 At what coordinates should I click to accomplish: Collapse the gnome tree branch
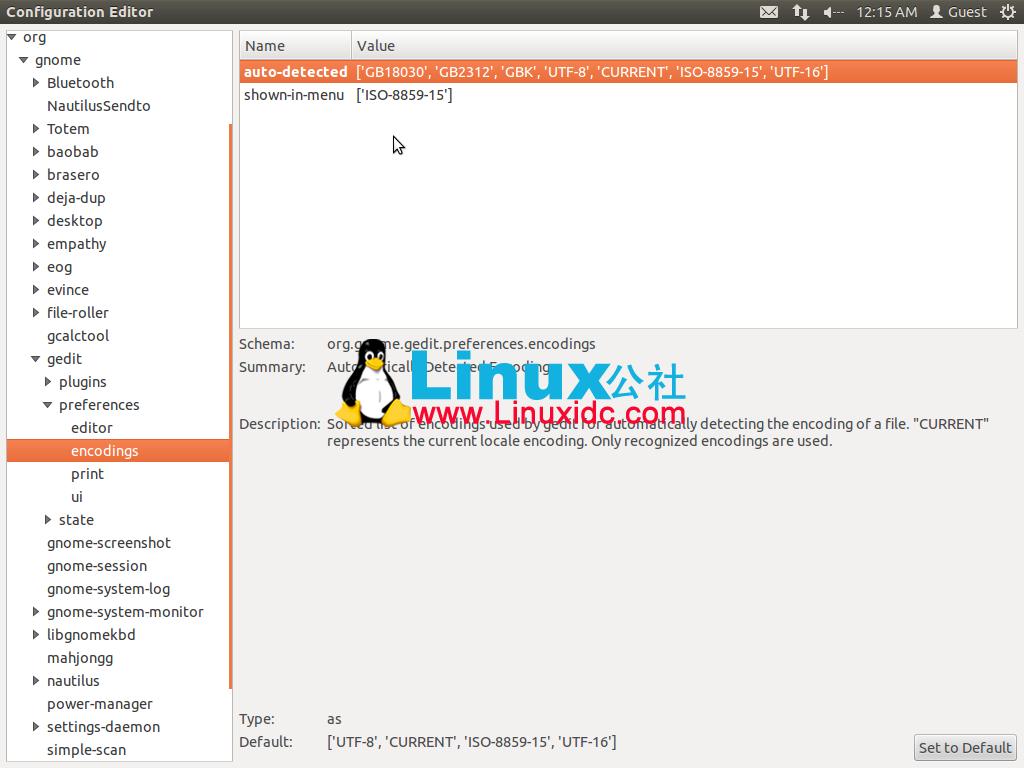click(x=22, y=59)
